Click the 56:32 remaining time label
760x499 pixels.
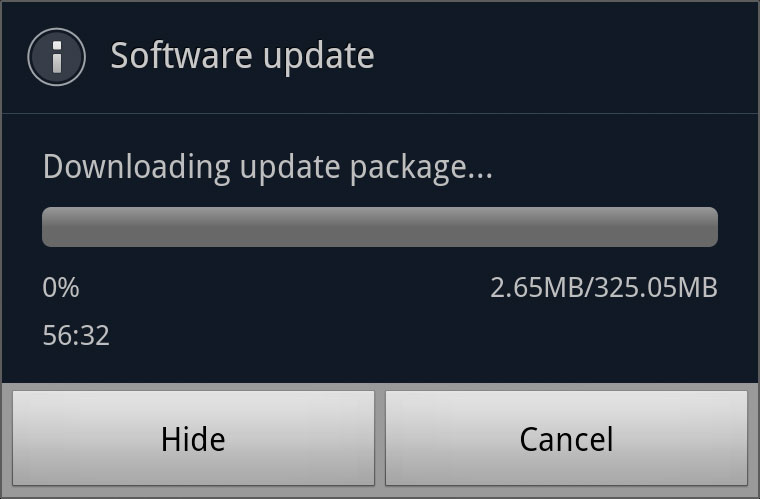pyautogui.click(x=76, y=335)
